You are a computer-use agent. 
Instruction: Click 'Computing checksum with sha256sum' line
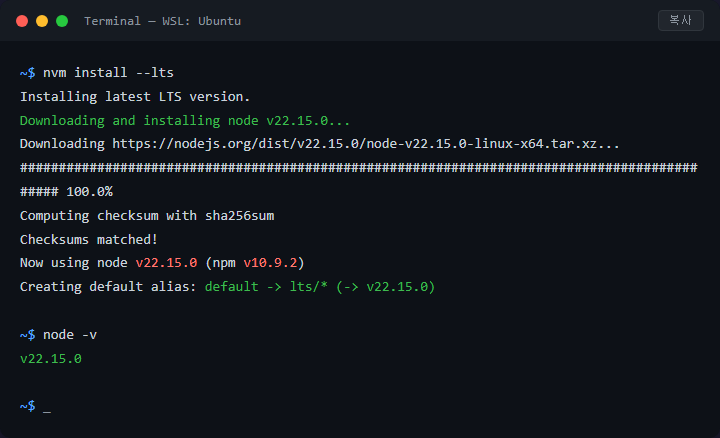pyautogui.click(x=147, y=215)
